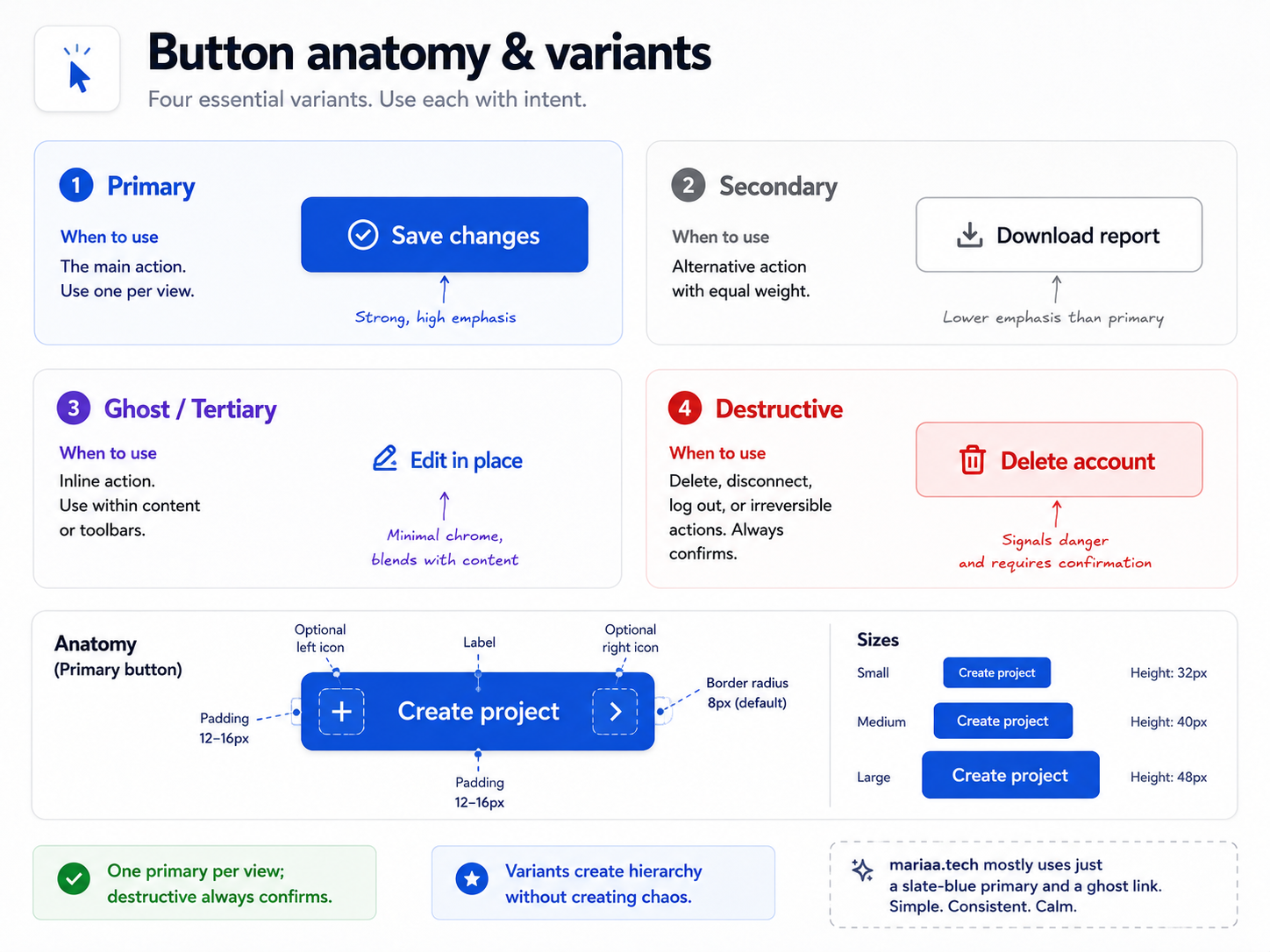Click the large Create project button
This screenshot has height=952, width=1270.
(1010, 775)
